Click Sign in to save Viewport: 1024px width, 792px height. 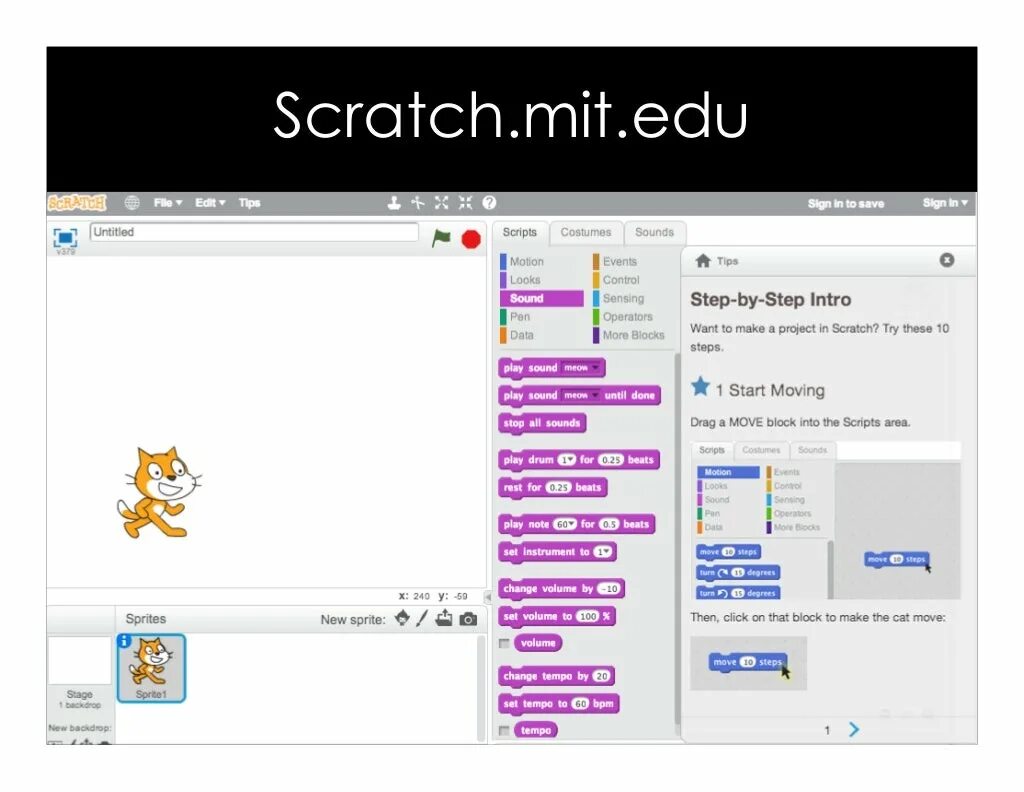[846, 204]
